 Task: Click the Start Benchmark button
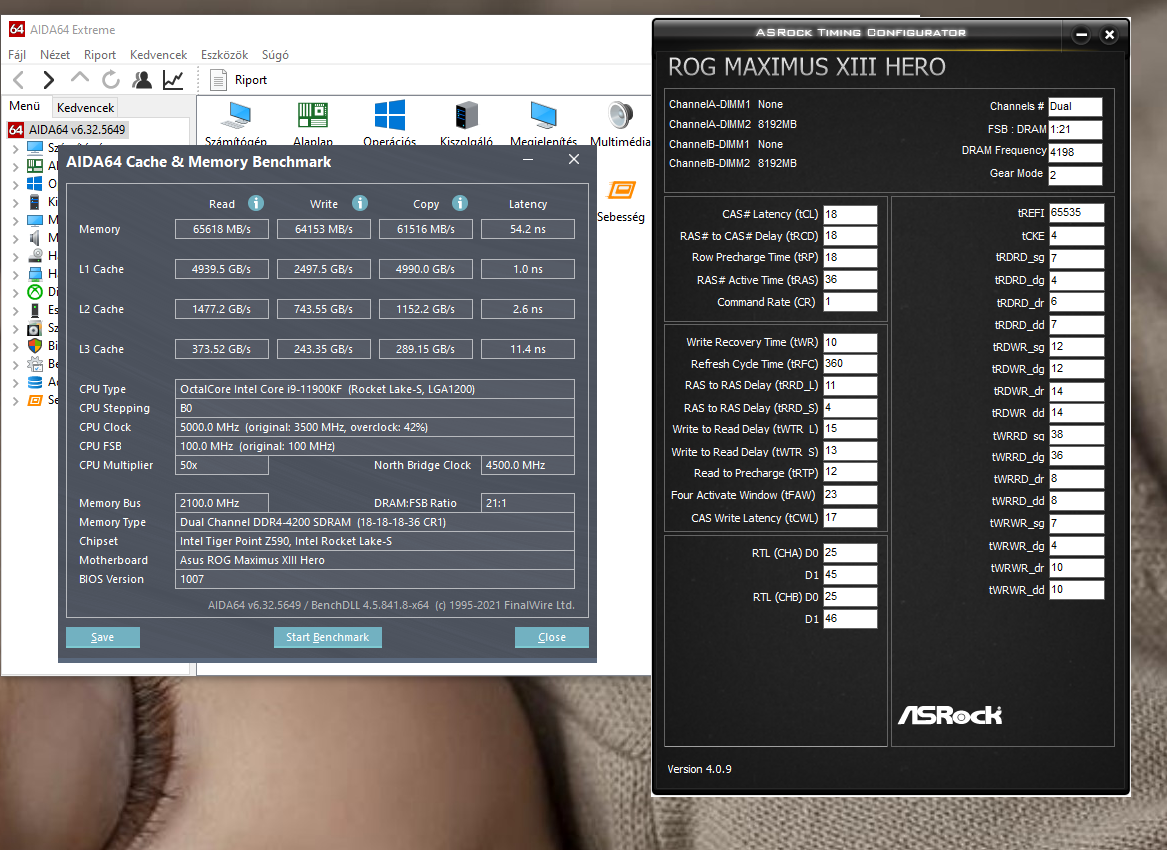tap(327, 637)
